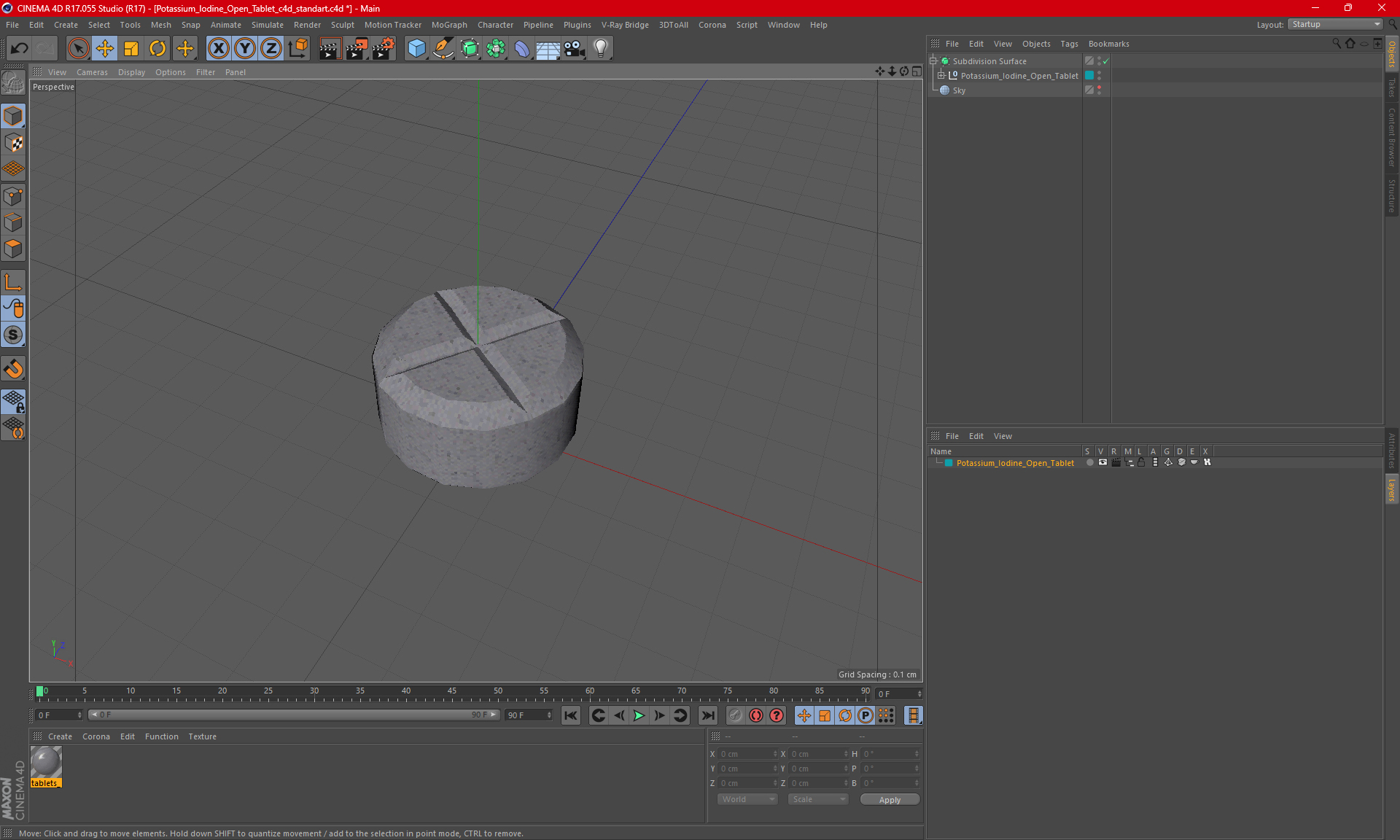This screenshot has width=1400, height=840.
Task: Click the Apply button
Action: (x=889, y=799)
